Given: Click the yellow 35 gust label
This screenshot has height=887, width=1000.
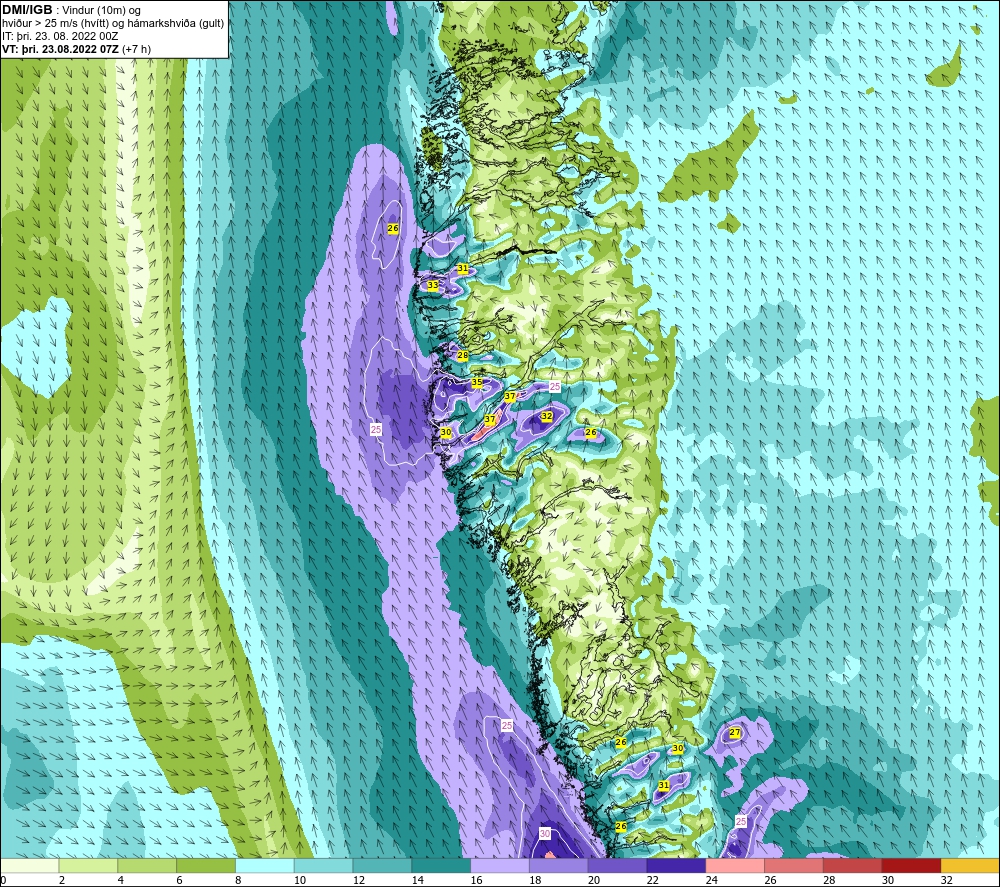Looking at the screenshot, I should [x=477, y=383].
